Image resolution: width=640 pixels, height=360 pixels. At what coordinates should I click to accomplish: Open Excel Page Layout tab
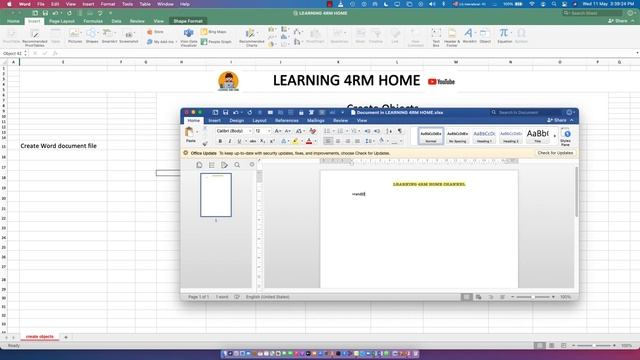[62, 21]
